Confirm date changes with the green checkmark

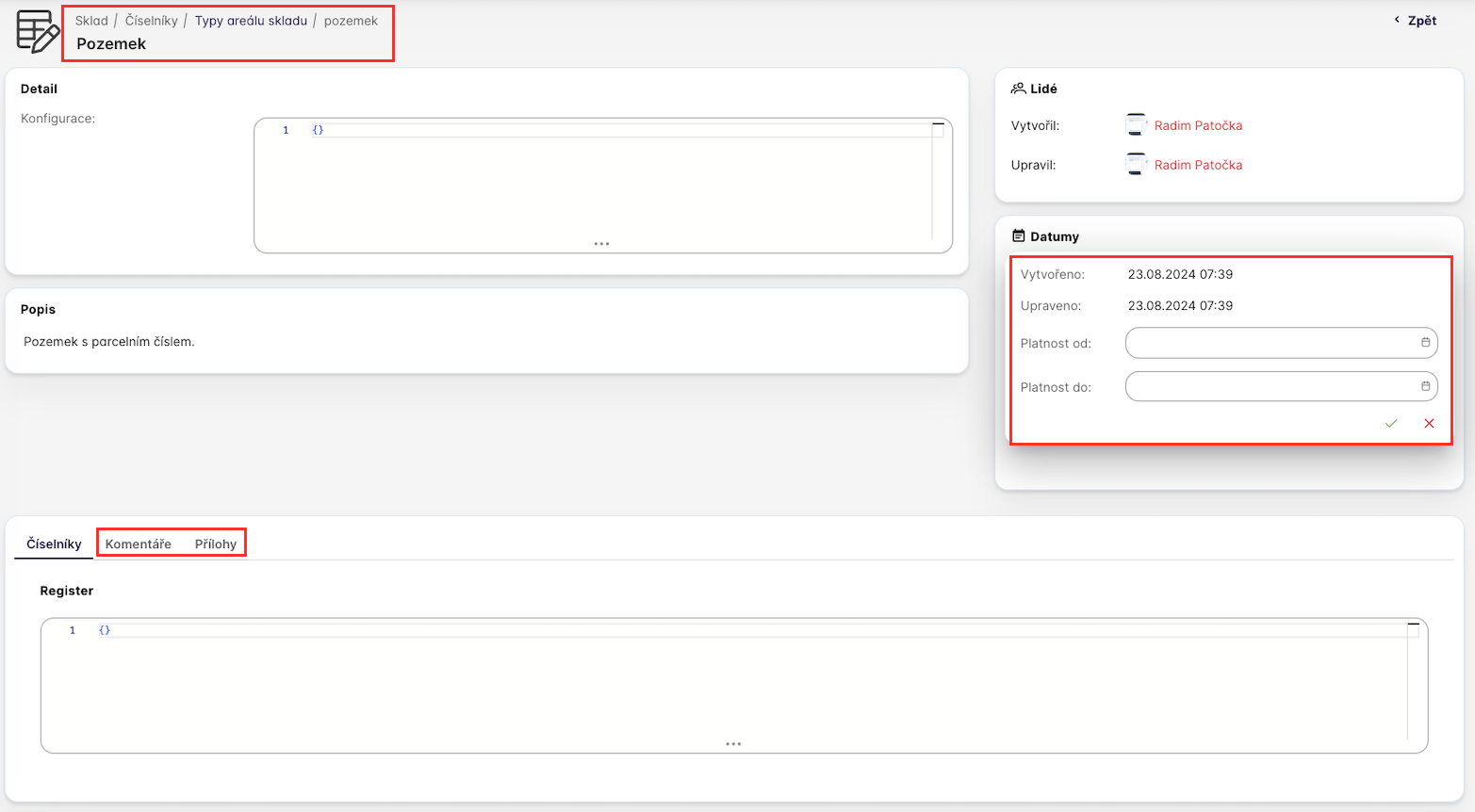tap(1390, 424)
